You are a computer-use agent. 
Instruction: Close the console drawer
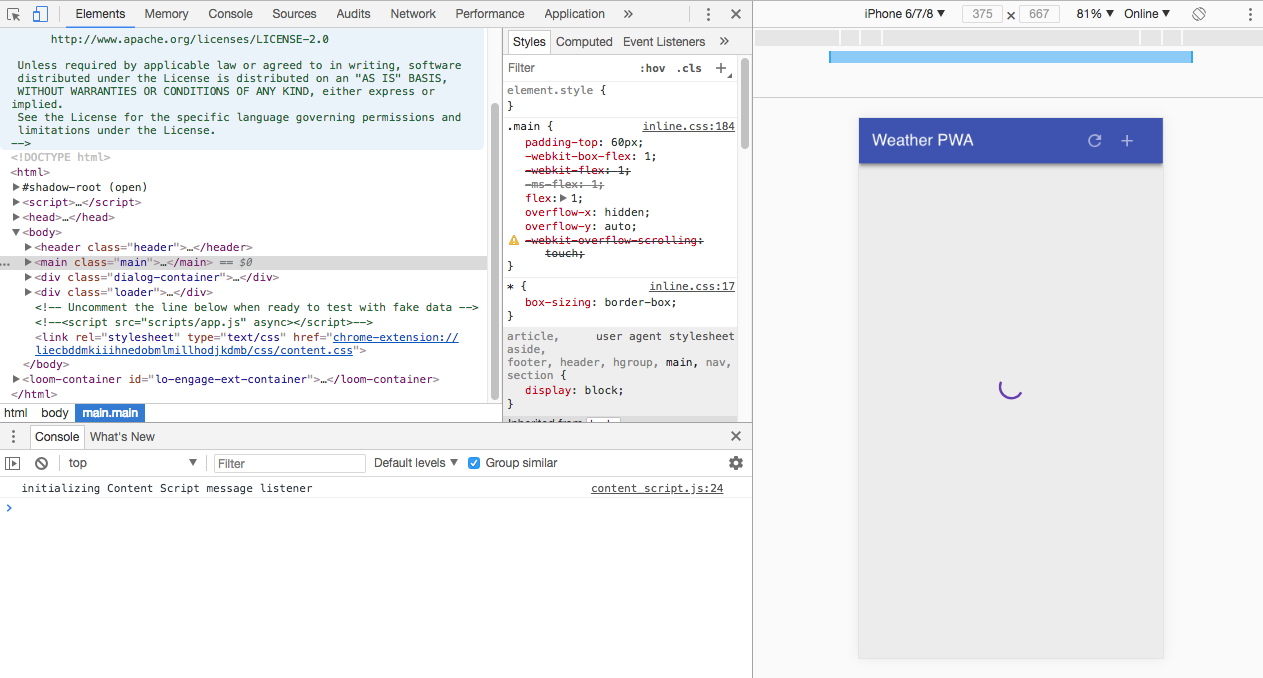coord(736,436)
